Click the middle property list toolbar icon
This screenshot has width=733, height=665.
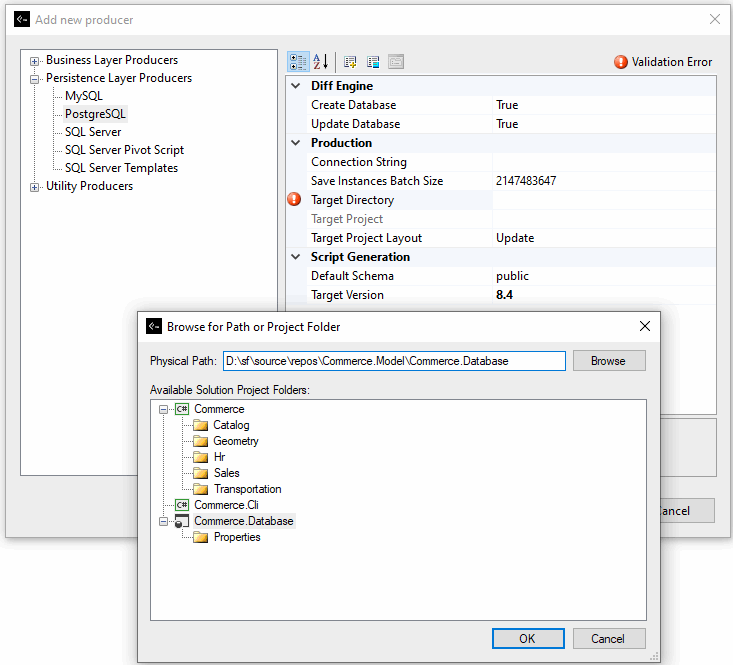[x=373, y=62]
